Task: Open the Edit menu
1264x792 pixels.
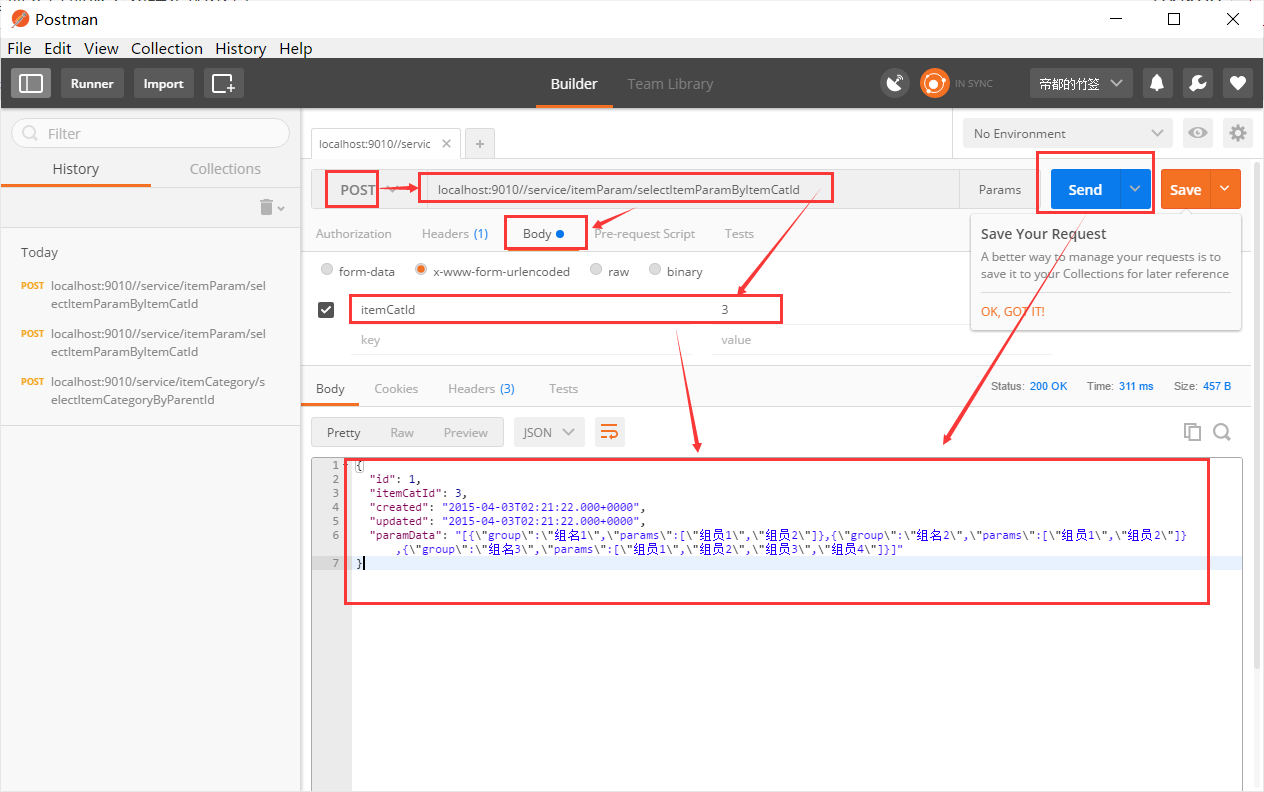Action: 58,48
